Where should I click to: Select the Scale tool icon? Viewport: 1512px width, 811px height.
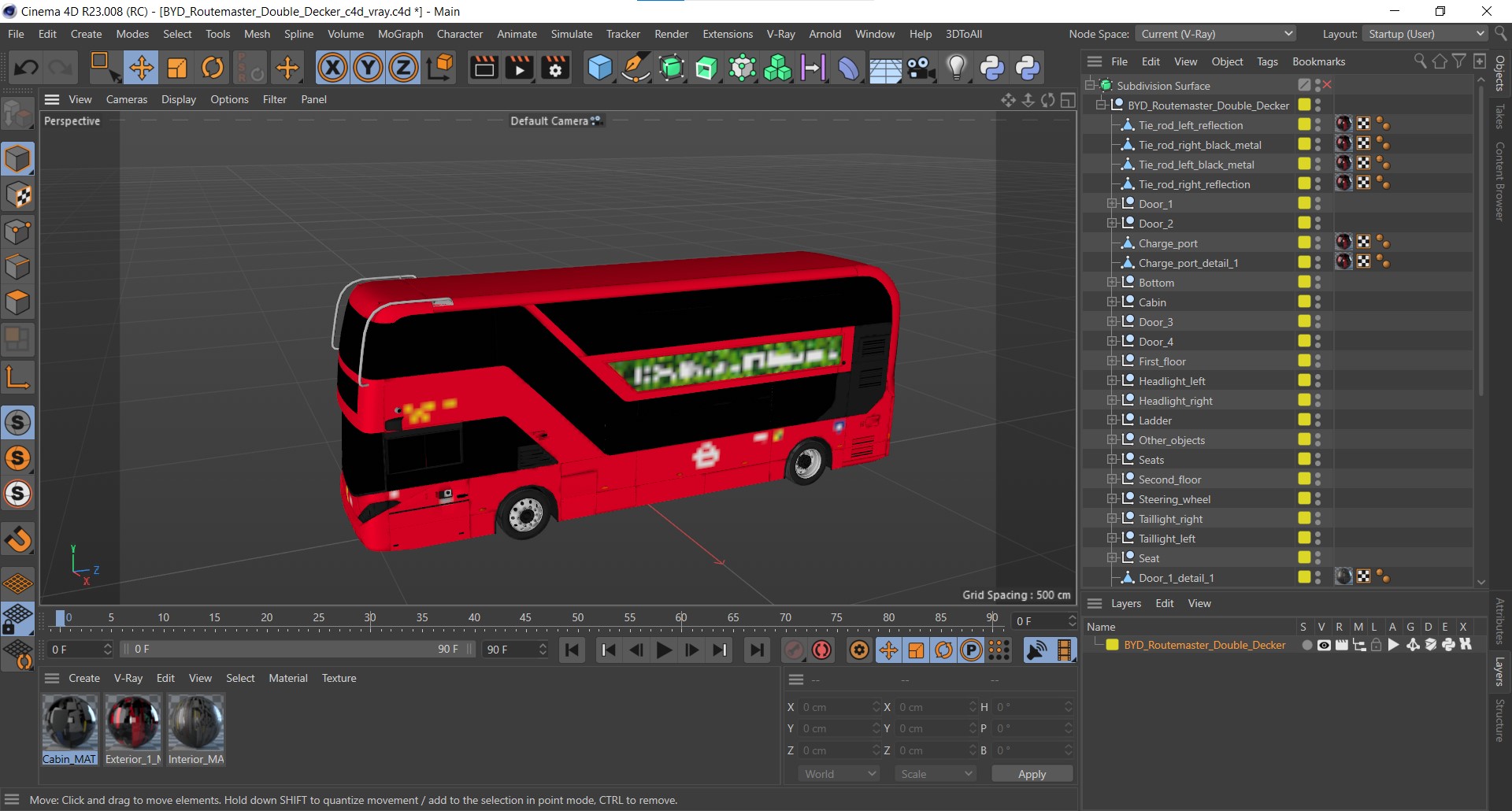point(177,68)
